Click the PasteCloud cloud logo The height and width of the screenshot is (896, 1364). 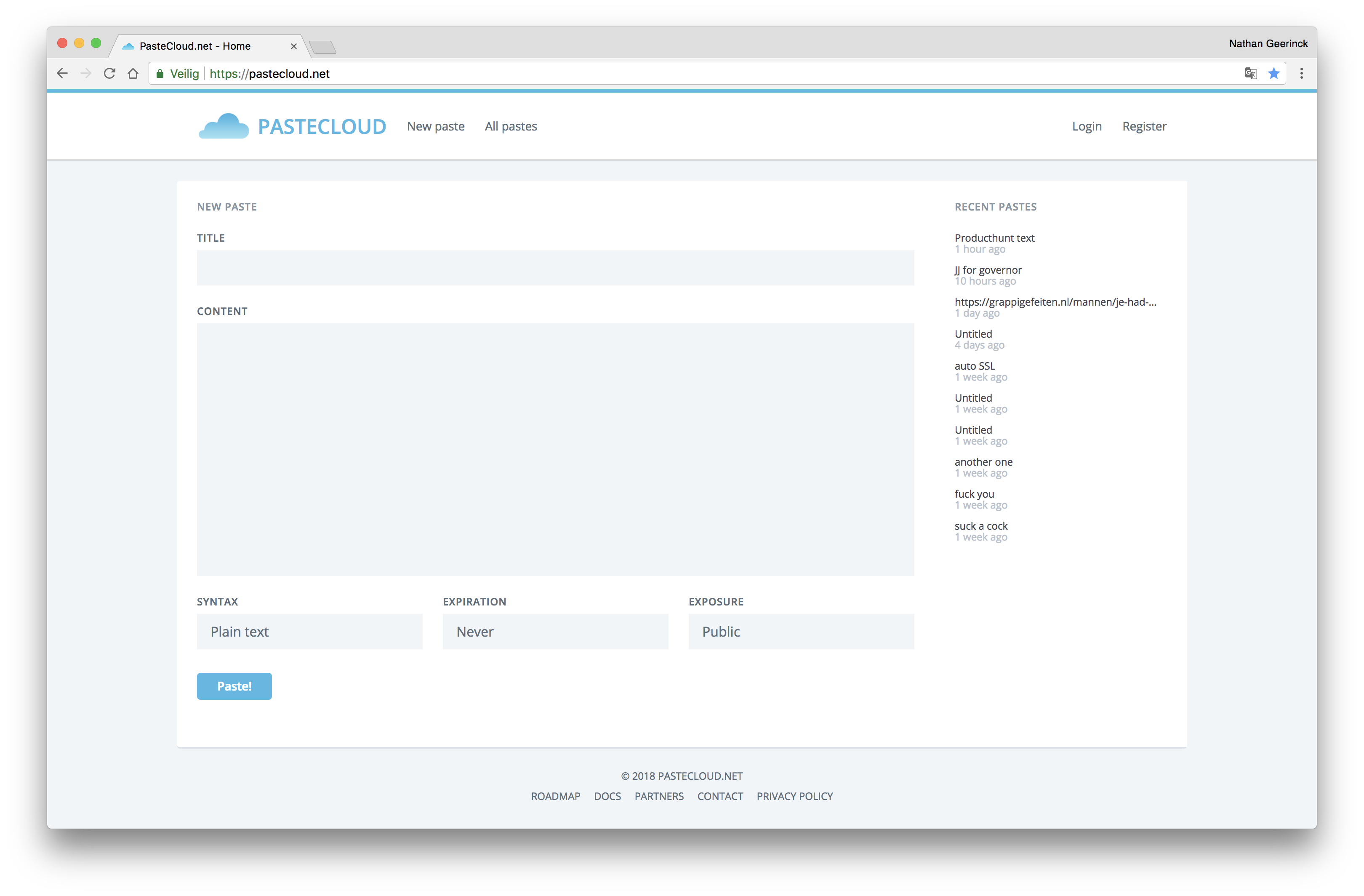click(224, 126)
